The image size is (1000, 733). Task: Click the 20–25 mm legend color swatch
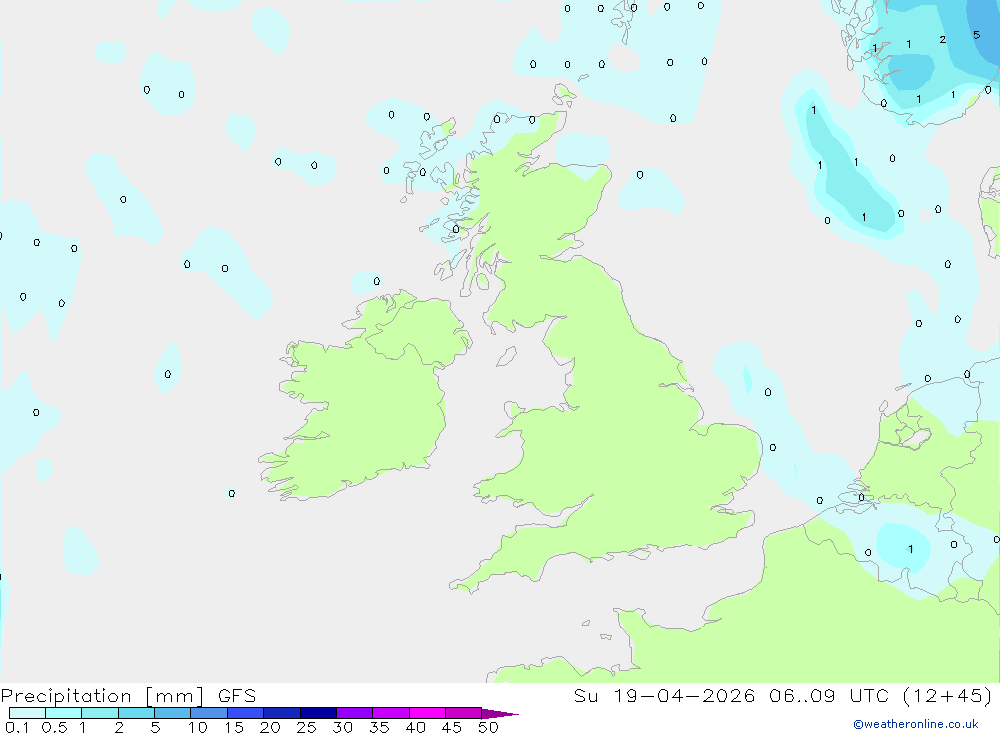pyautogui.click(x=282, y=713)
